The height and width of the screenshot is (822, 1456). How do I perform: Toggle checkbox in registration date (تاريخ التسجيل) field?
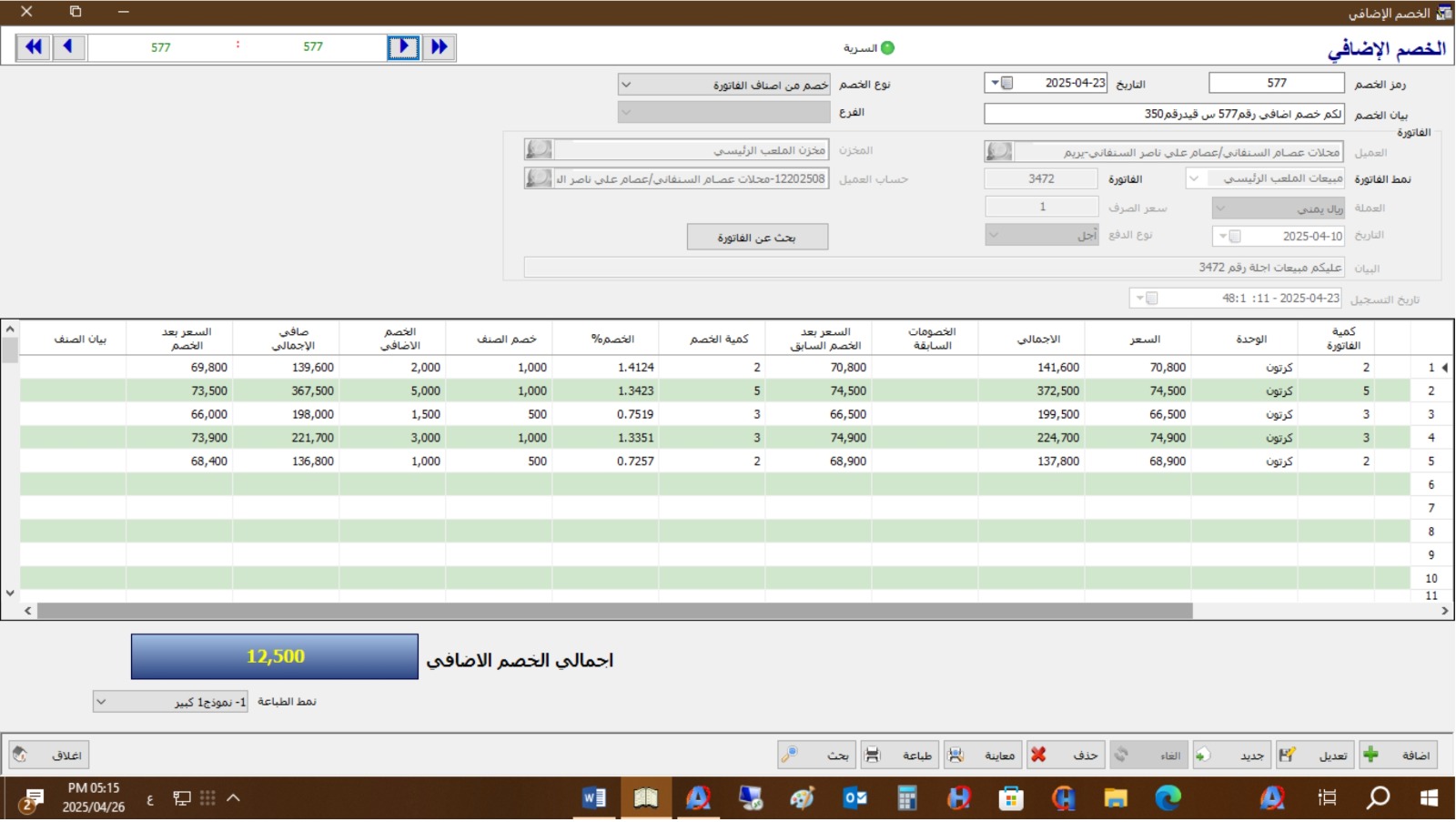click(x=1152, y=299)
